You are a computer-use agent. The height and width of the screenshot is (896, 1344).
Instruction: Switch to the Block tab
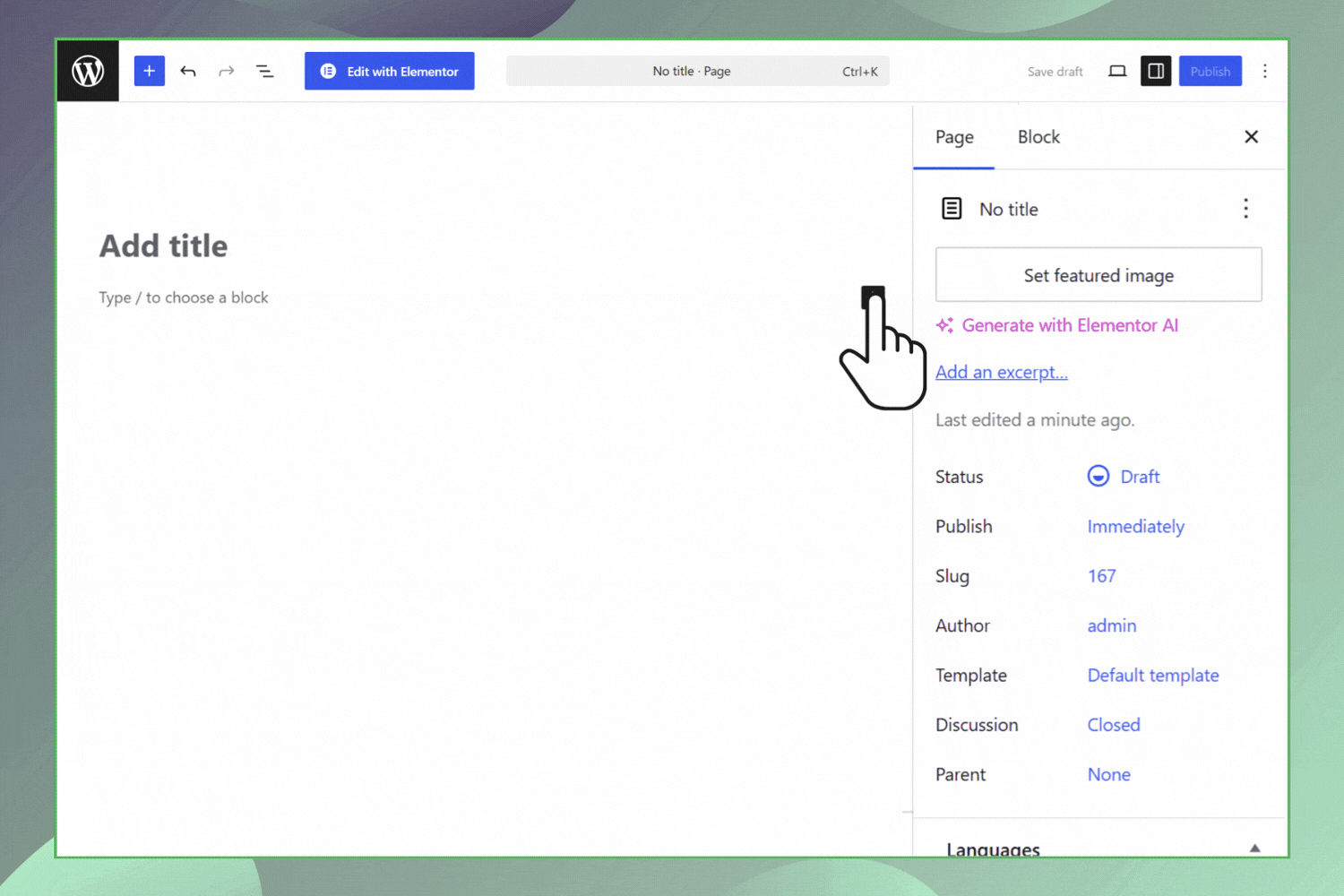(1038, 137)
